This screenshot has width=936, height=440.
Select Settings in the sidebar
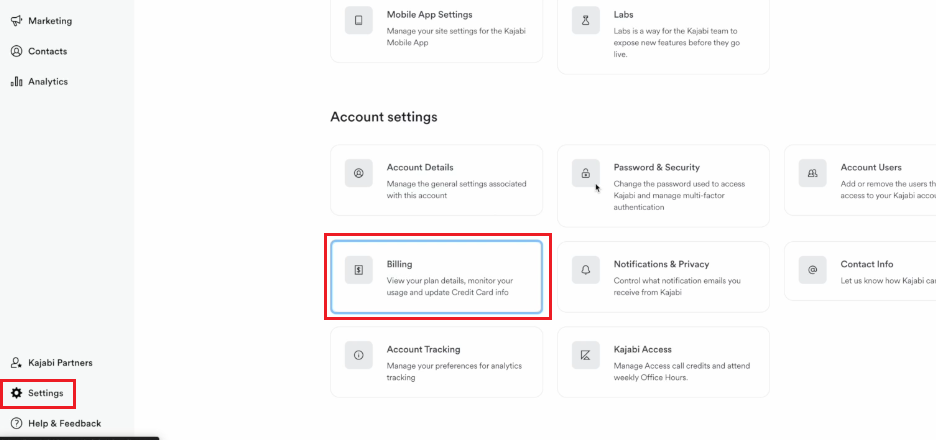tap(45, 393)
